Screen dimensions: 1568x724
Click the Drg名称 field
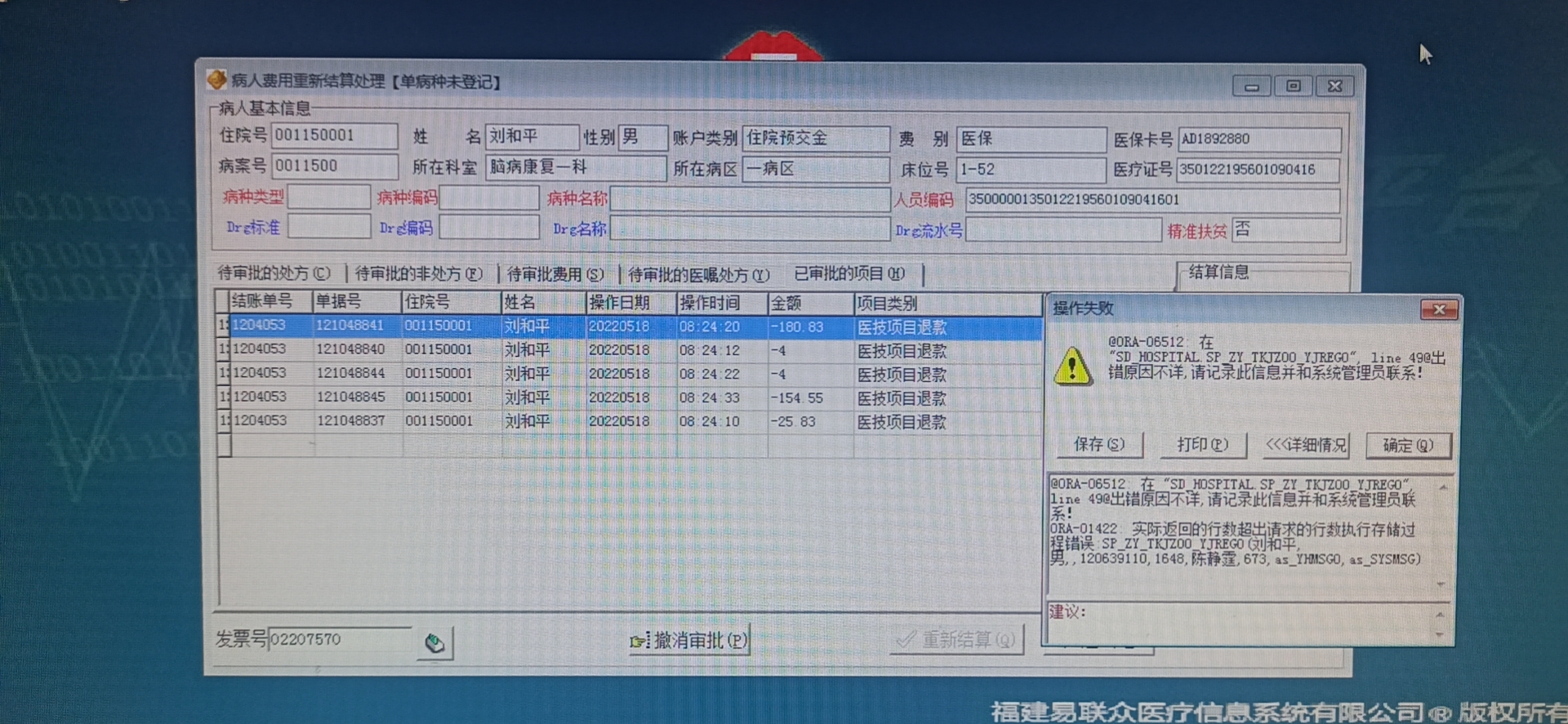coord(750,229)
